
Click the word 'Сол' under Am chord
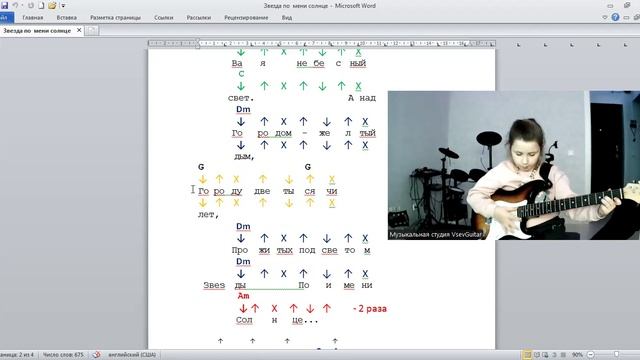244,320
